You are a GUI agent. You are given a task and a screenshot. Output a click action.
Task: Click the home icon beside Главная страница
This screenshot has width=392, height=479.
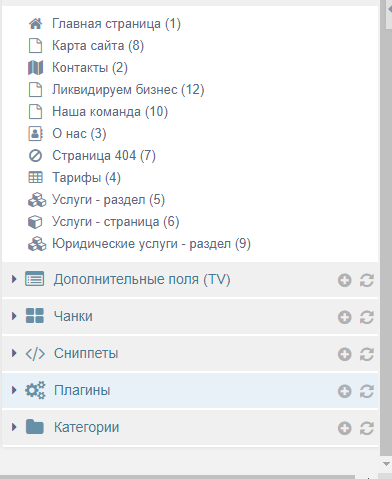(35, 24)
